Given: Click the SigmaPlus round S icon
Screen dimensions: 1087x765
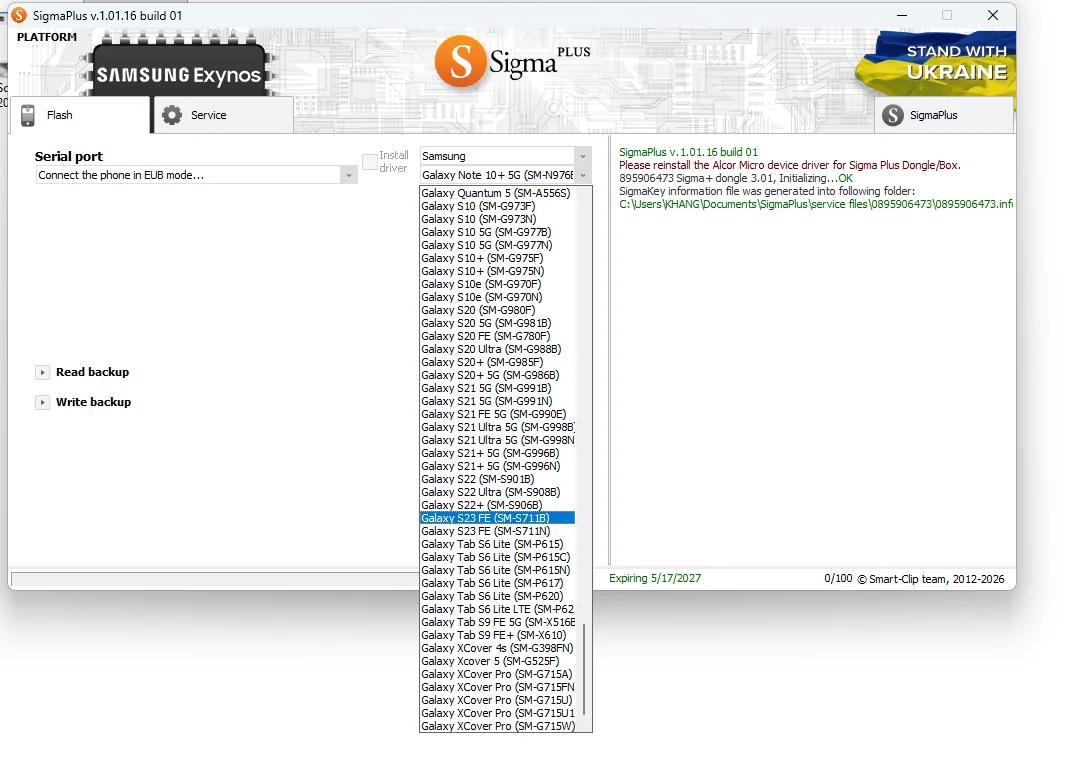Looking at the screenshot, I should 893,115.
